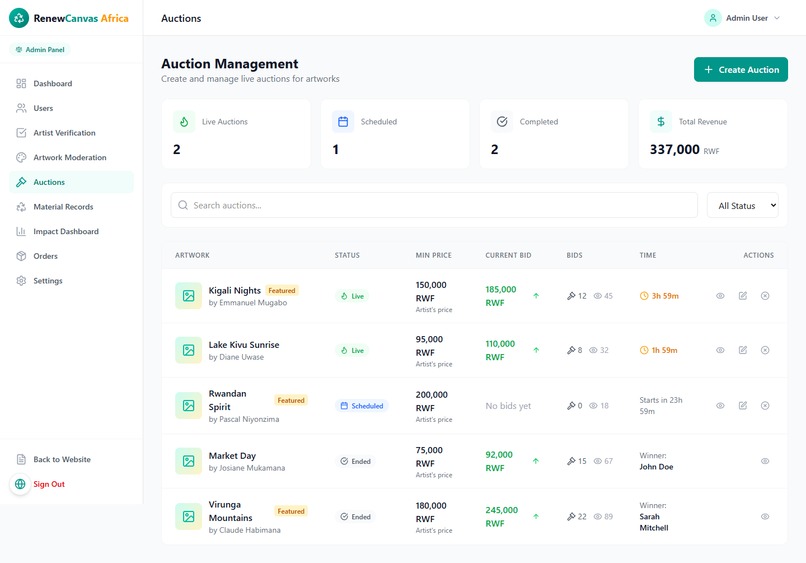
Task: Click the Completed checkmark card icon
Action: [x=502, y=122]
